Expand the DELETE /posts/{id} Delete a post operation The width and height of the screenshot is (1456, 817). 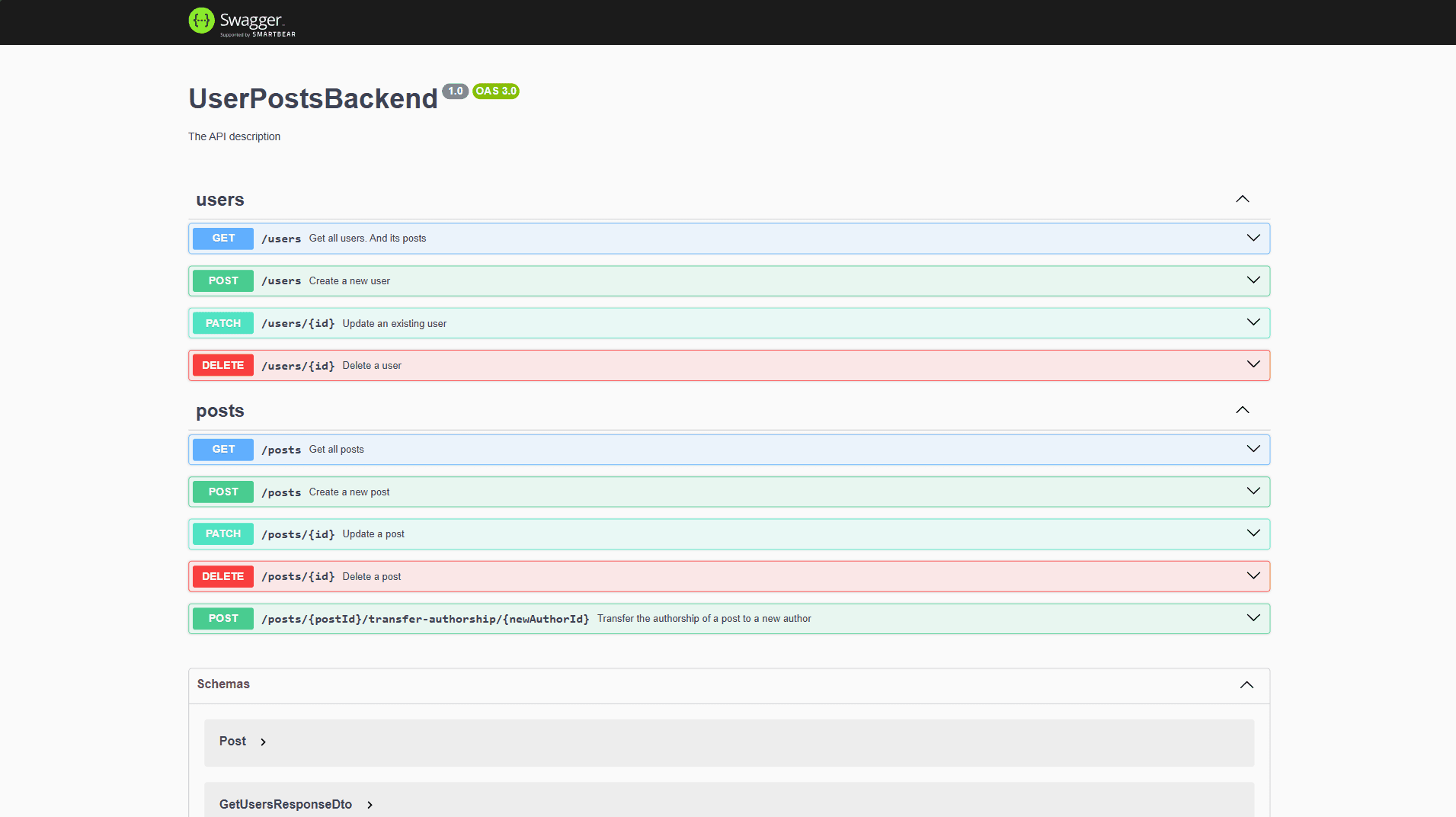1253,576
